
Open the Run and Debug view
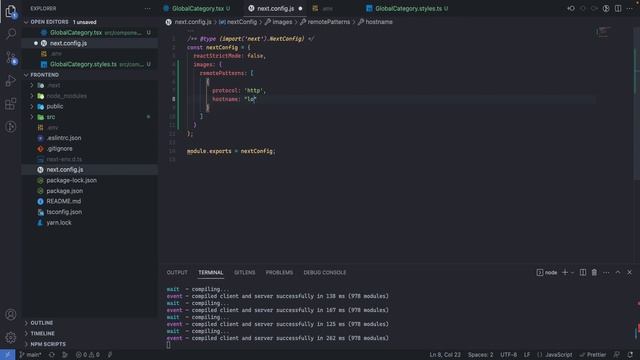click(x=11, y=81)
